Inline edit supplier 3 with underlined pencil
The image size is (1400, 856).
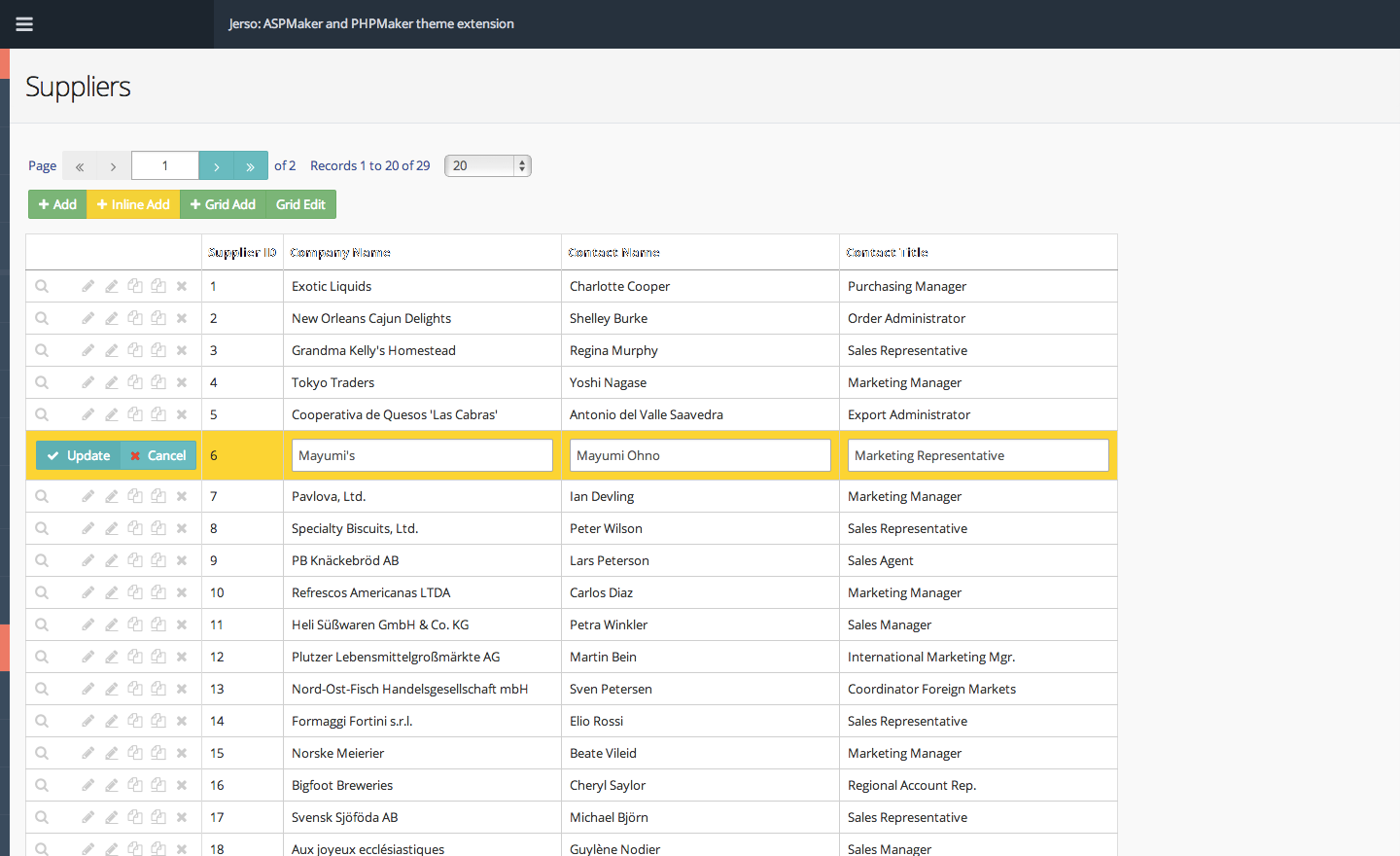pos(112,350)
